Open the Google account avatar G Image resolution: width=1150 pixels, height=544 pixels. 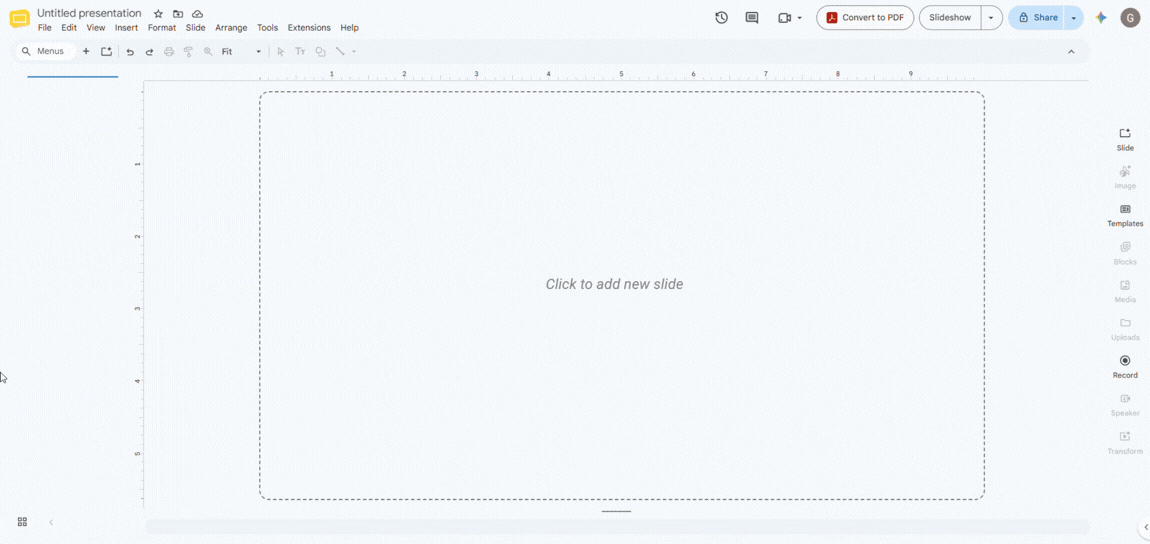[1130, 18]
